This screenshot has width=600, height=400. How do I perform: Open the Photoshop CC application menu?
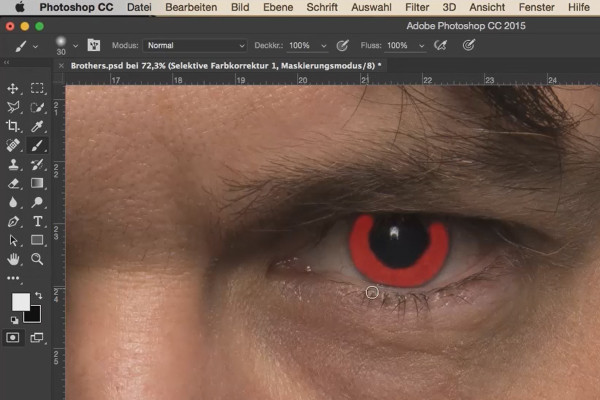pos(76,7)
